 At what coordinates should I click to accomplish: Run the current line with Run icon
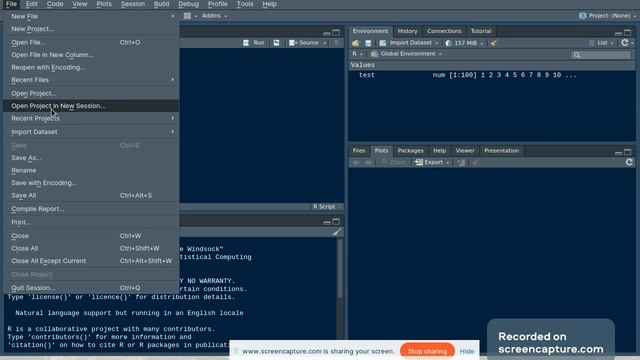(253, 43)
